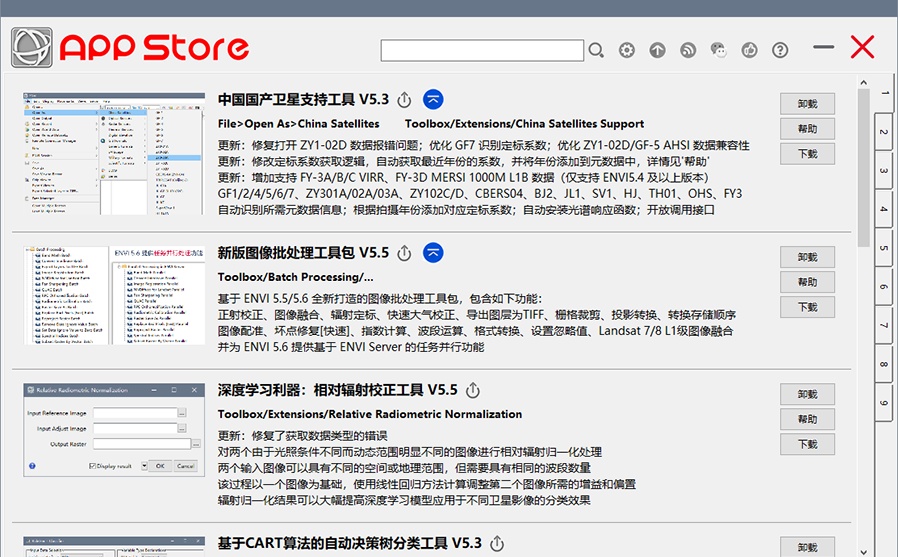The height and width of the screenshot is (557, 898).
Task: Click 帮助 button for 相对辐射校正工具
Action: 808,420
